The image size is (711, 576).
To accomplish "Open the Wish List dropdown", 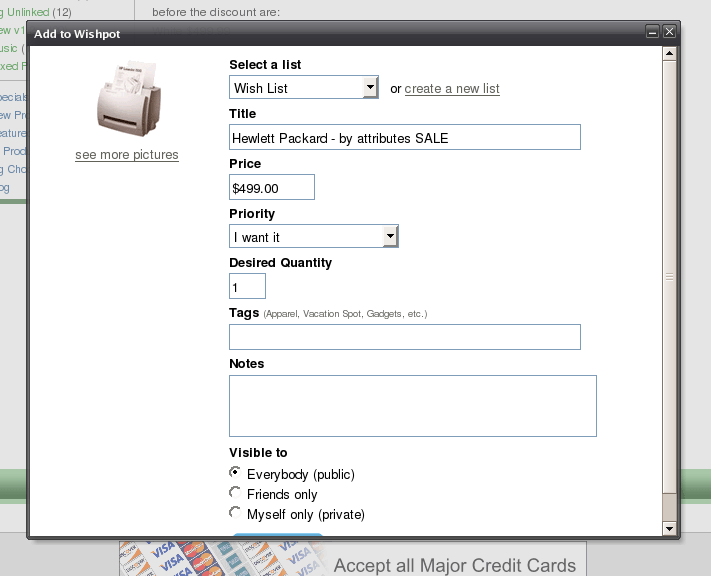I will (x=304, y=87).
